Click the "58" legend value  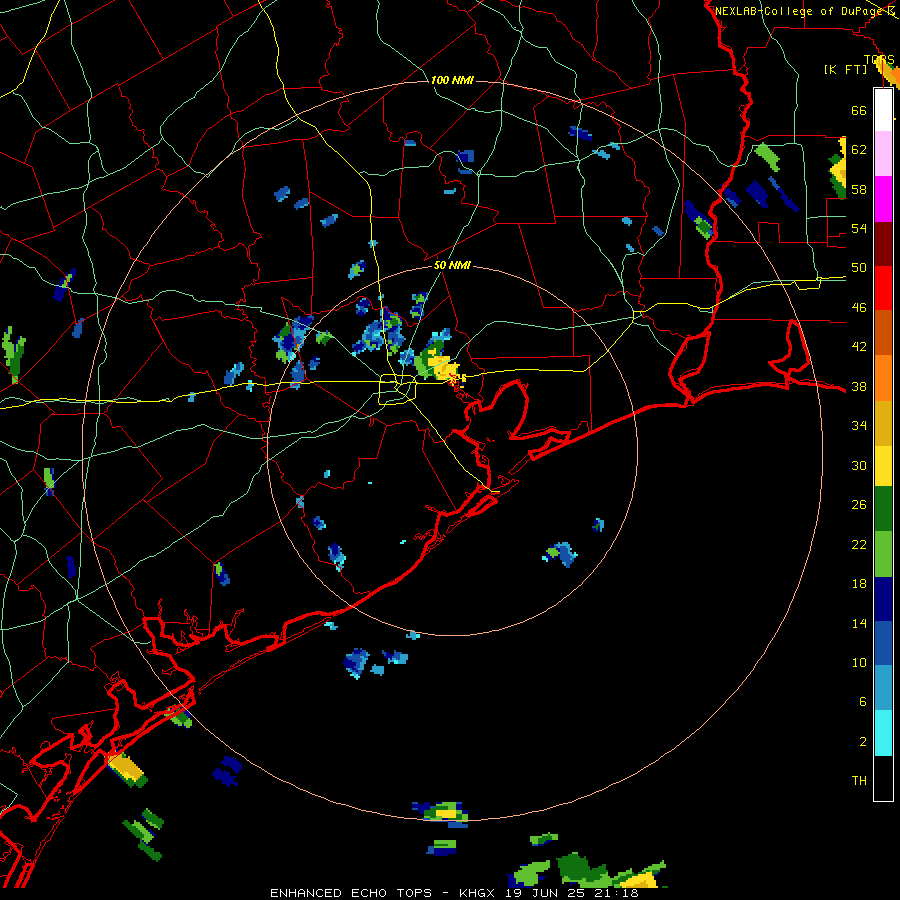coord(859,189)
